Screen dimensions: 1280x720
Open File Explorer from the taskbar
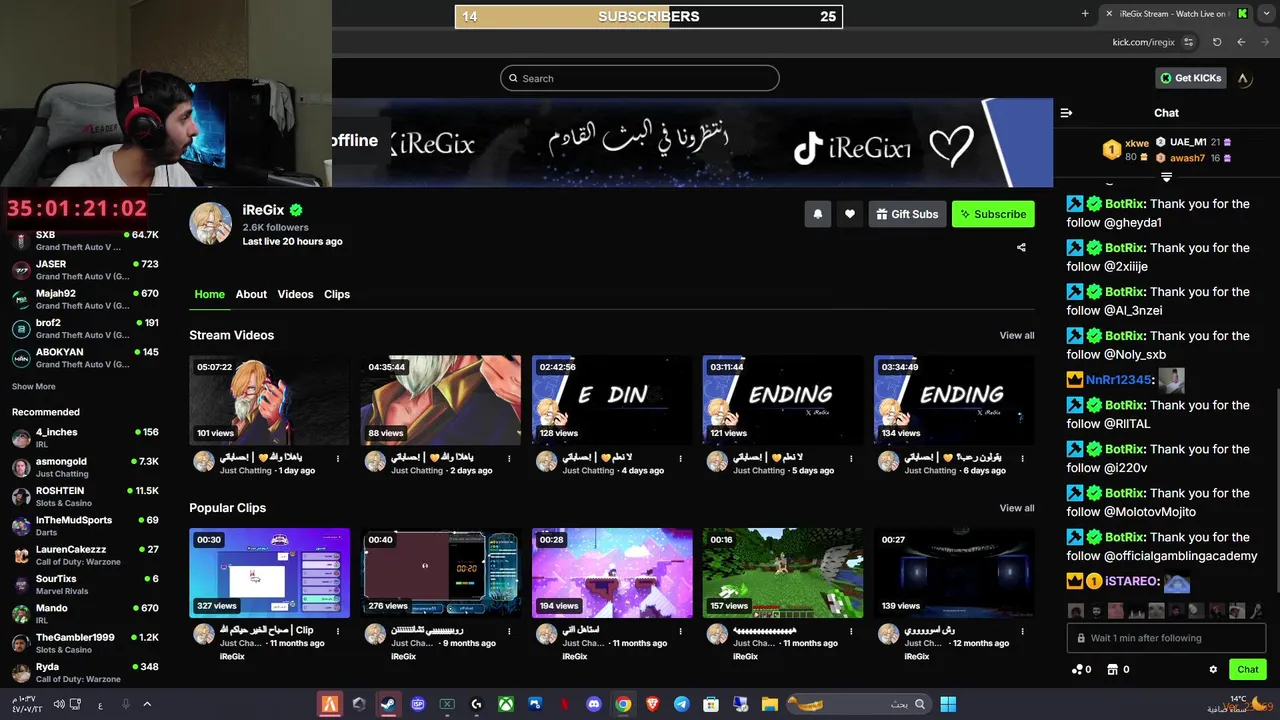coord(770,704)
